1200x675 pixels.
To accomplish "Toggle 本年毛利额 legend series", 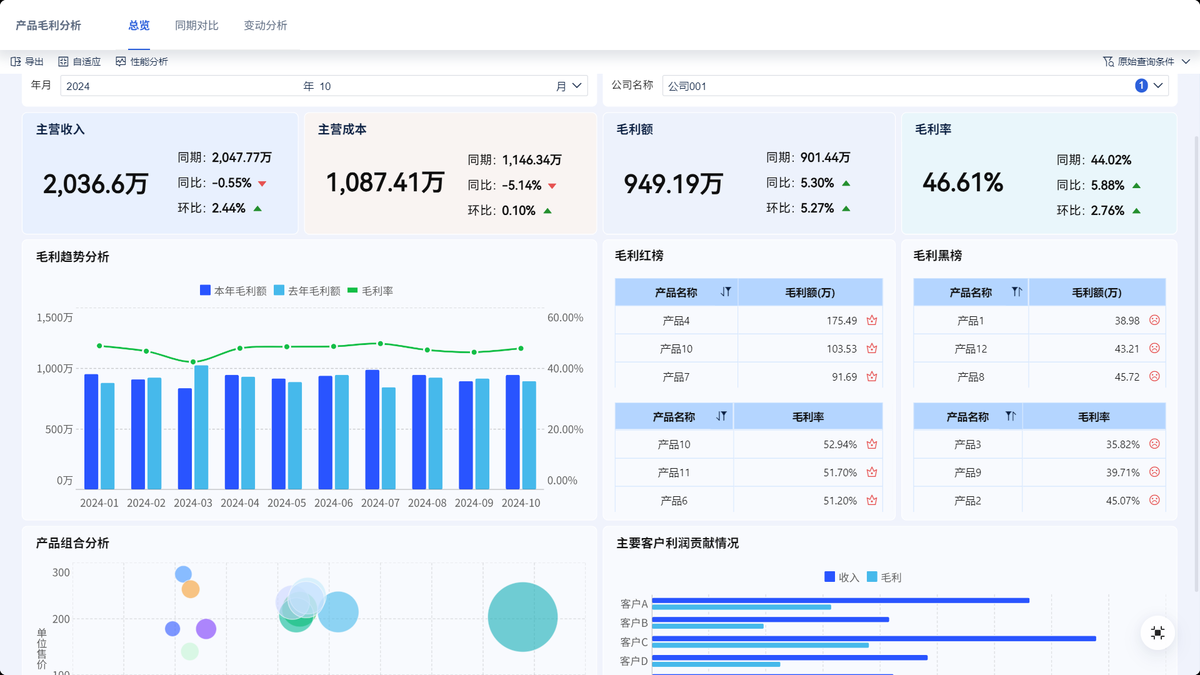I will coord(233,291).
